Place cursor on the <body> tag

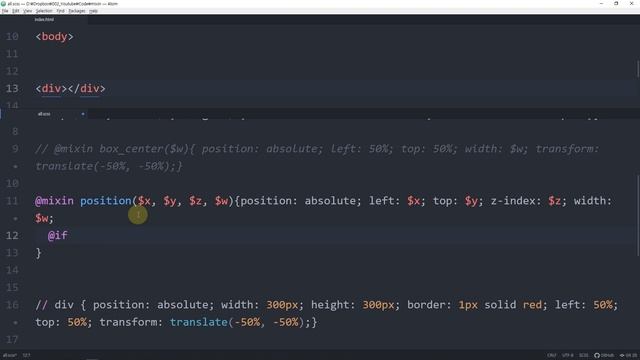(x=54, y=37)
